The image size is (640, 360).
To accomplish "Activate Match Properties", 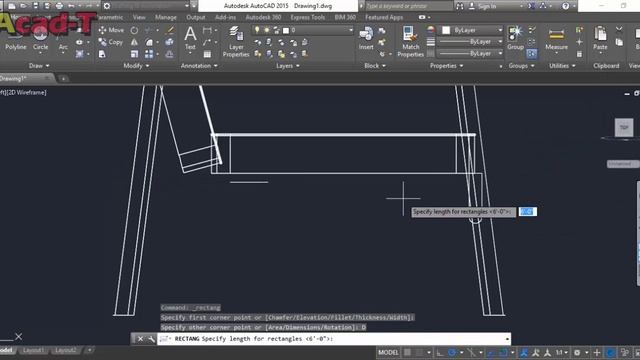I will coord(410,41).
